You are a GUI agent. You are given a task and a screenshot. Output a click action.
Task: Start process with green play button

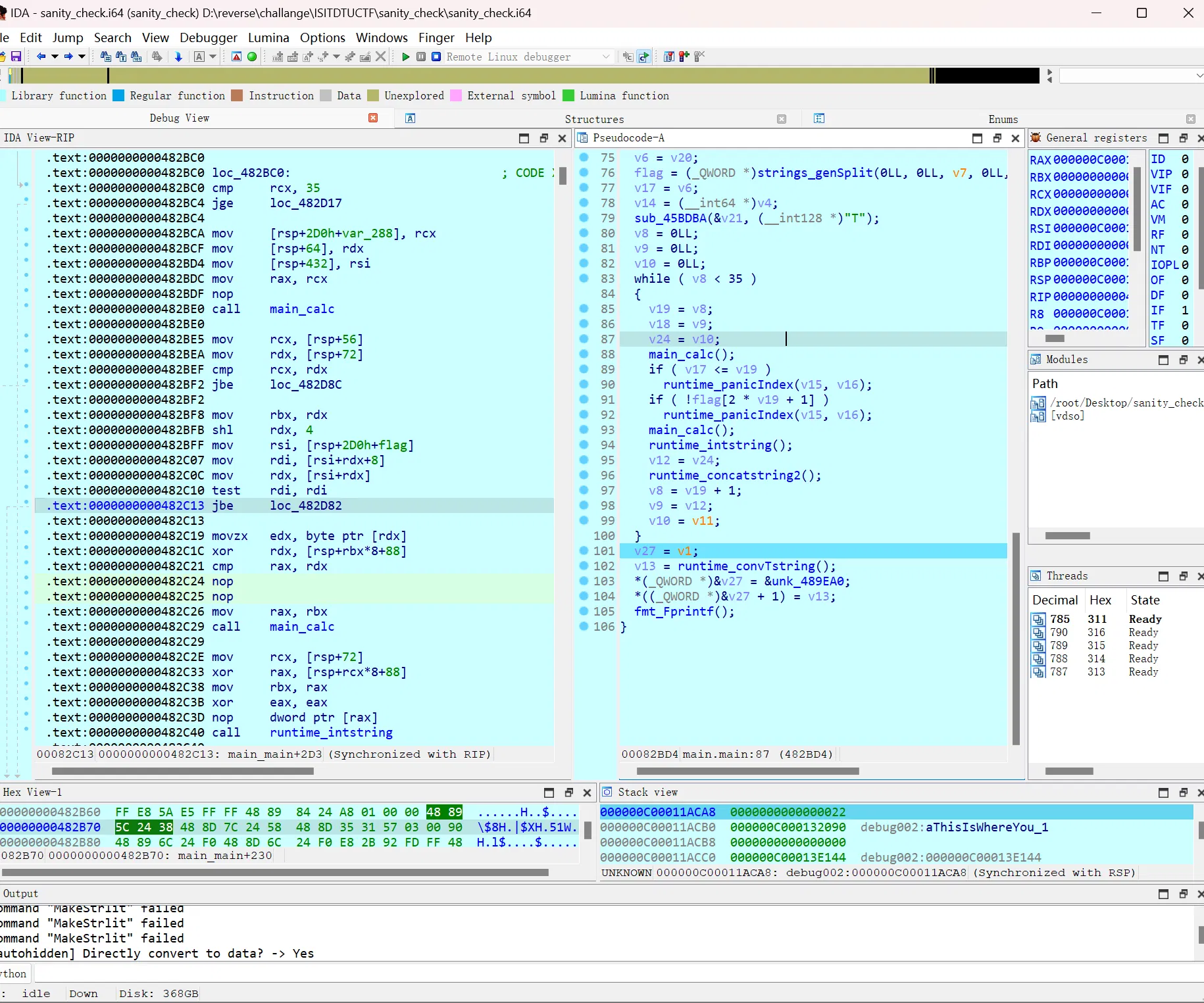(406, 57)
